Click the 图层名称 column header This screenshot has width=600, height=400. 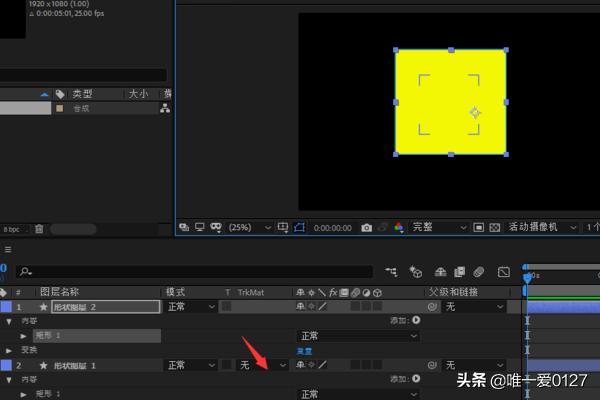[x=60, y=292]
